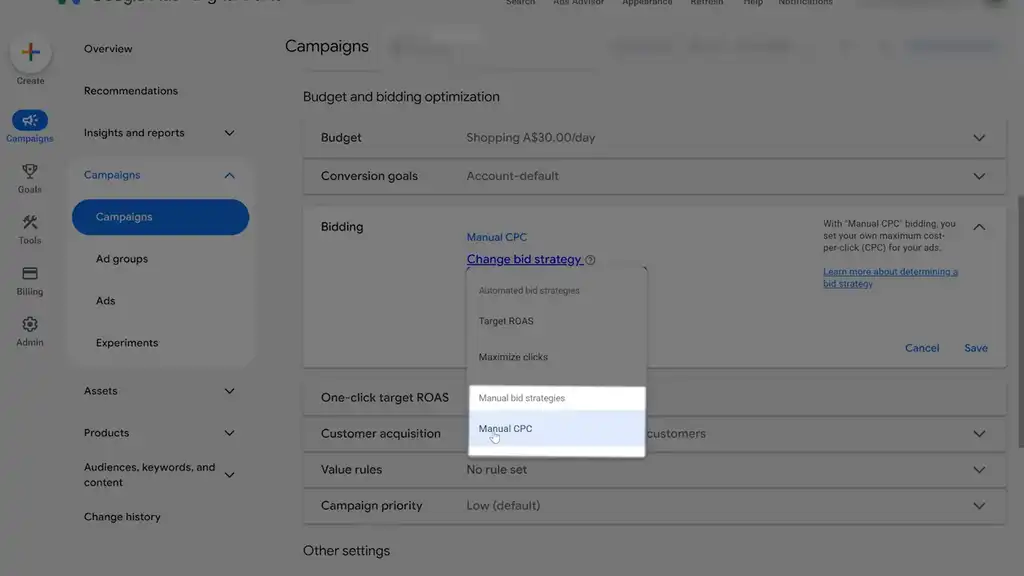Click the page vertical scrollbar
The width and height of the screenshot is (1024, 576).
coord(1020,320)
